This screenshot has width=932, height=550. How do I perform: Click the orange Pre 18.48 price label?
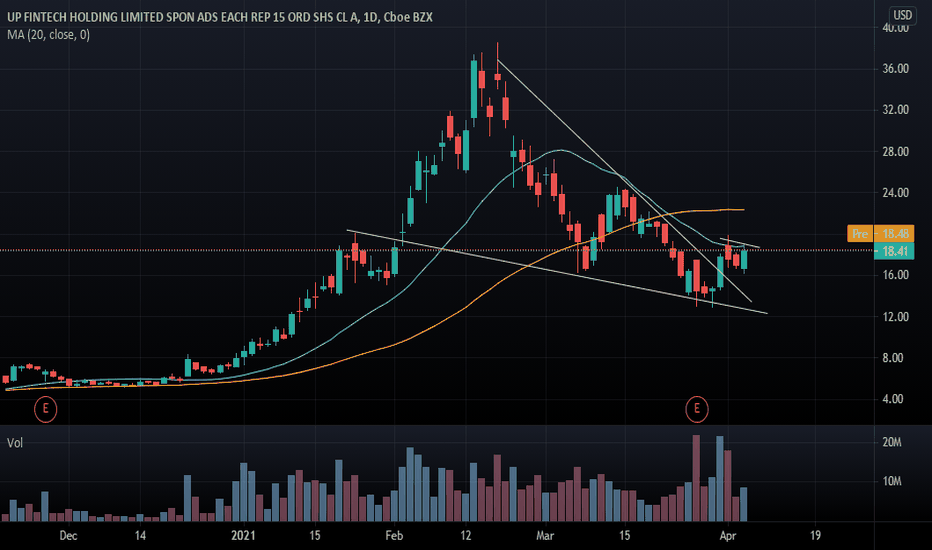[x=881, y=233]
